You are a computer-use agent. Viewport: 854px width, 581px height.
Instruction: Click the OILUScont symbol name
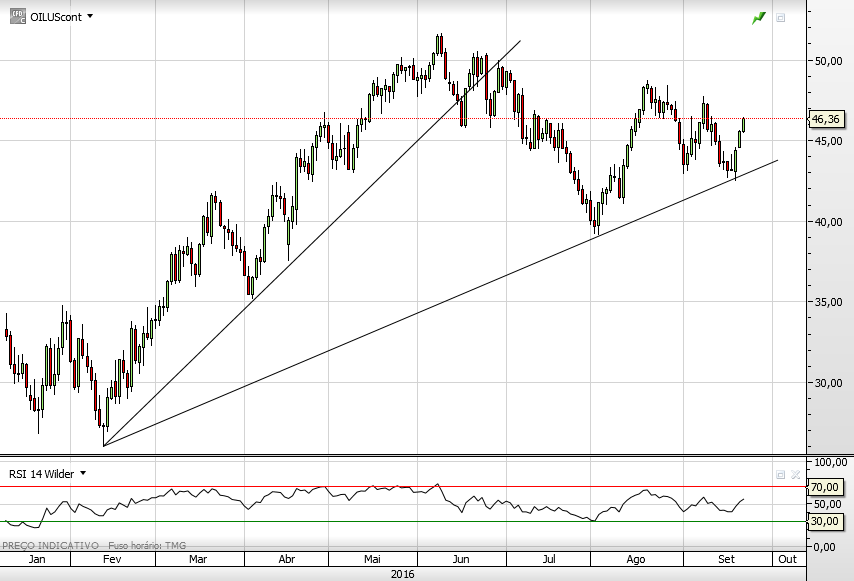(56, 17)
